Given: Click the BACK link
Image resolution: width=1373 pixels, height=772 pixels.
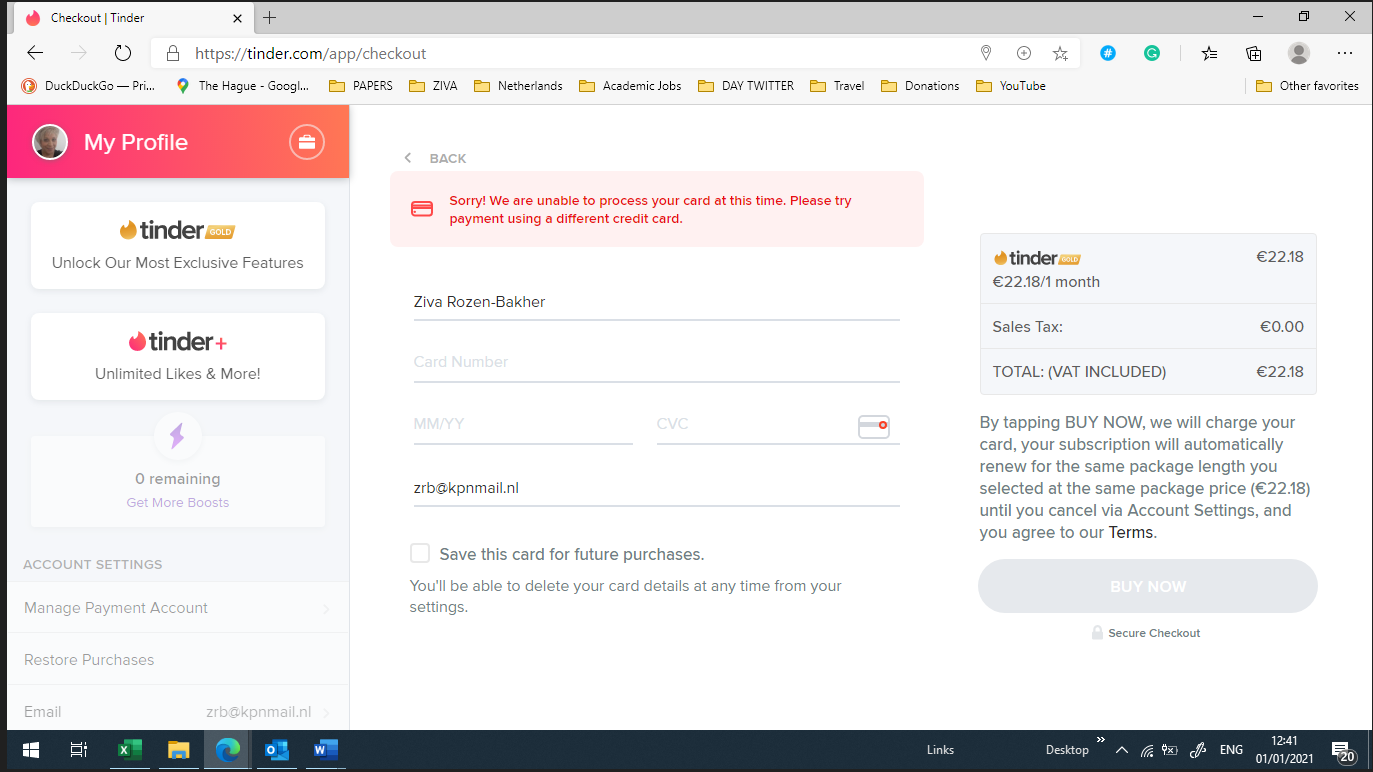Looking at the screenshot, I should pyautogui.click(x=448, y=158).
